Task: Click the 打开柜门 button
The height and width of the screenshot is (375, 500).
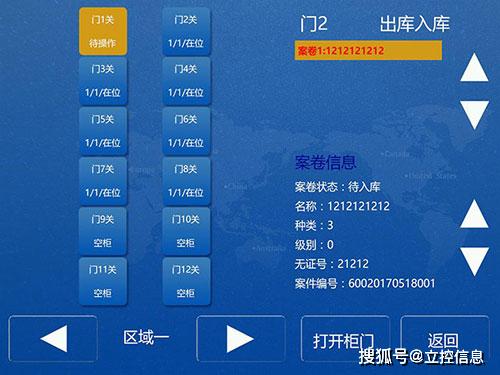Action: 345,339
